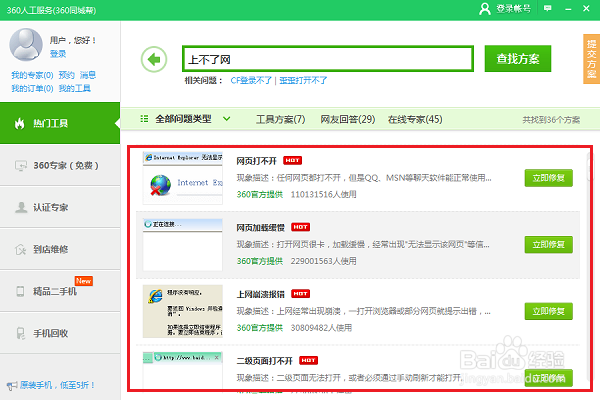The image size is (600, 400).
Task: Click the 网页打不开 thumbnail image
Action: (183, 178)
